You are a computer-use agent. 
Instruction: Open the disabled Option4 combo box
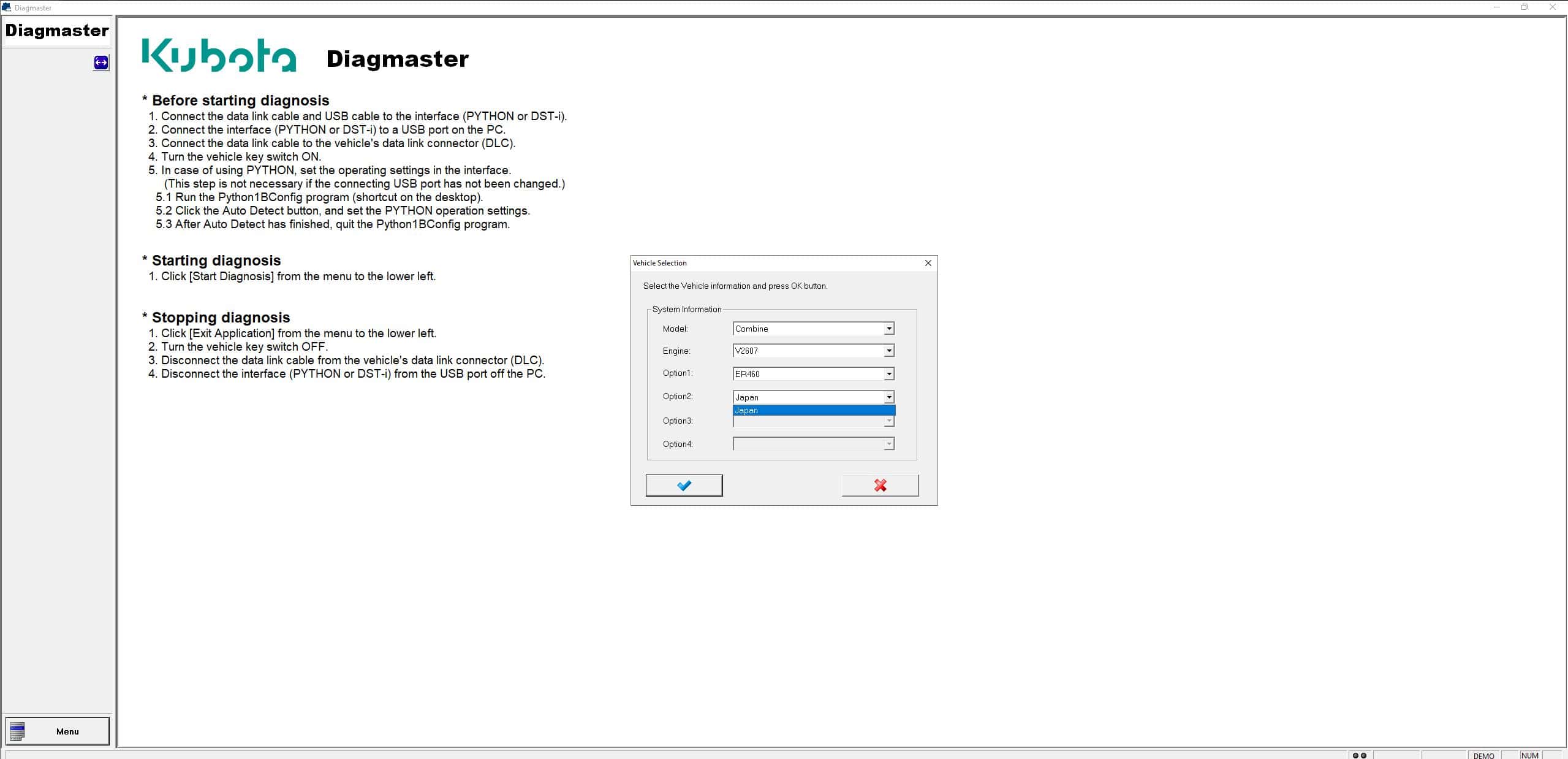click(814, 444)
